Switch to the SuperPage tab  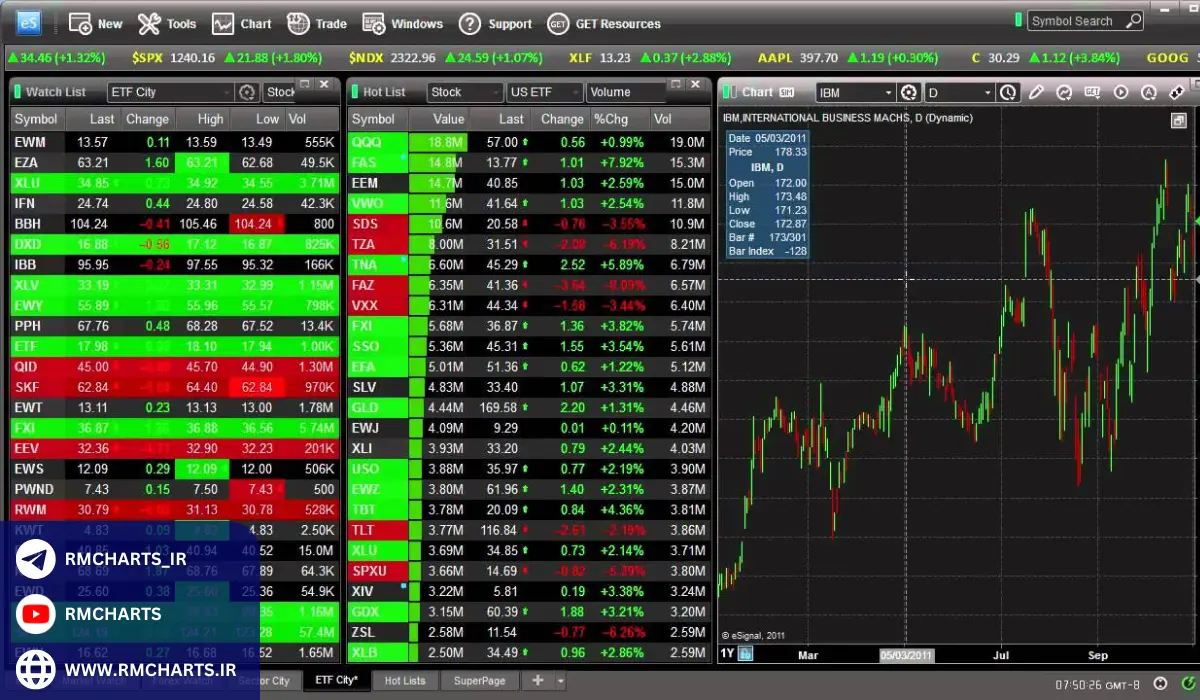pyautogui.click(x=479, y=681)
